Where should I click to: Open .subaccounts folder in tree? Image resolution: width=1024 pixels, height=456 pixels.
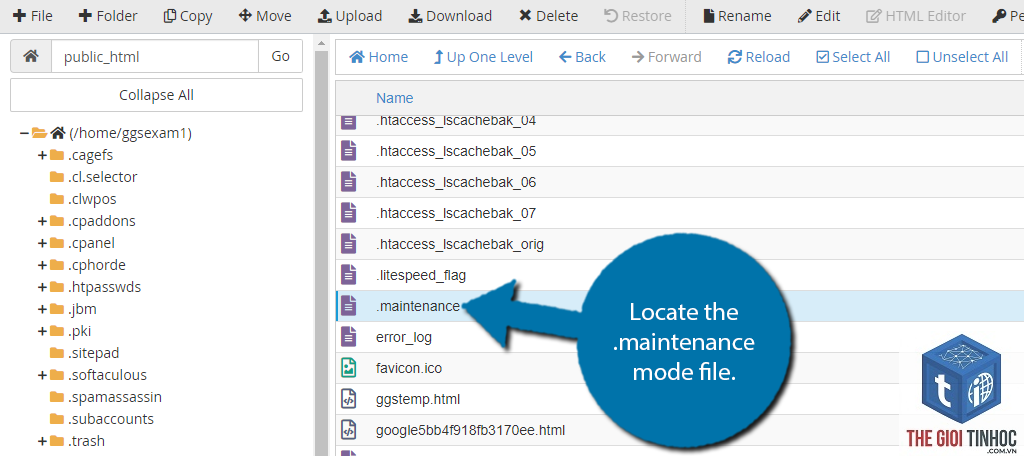coord(110,419)
